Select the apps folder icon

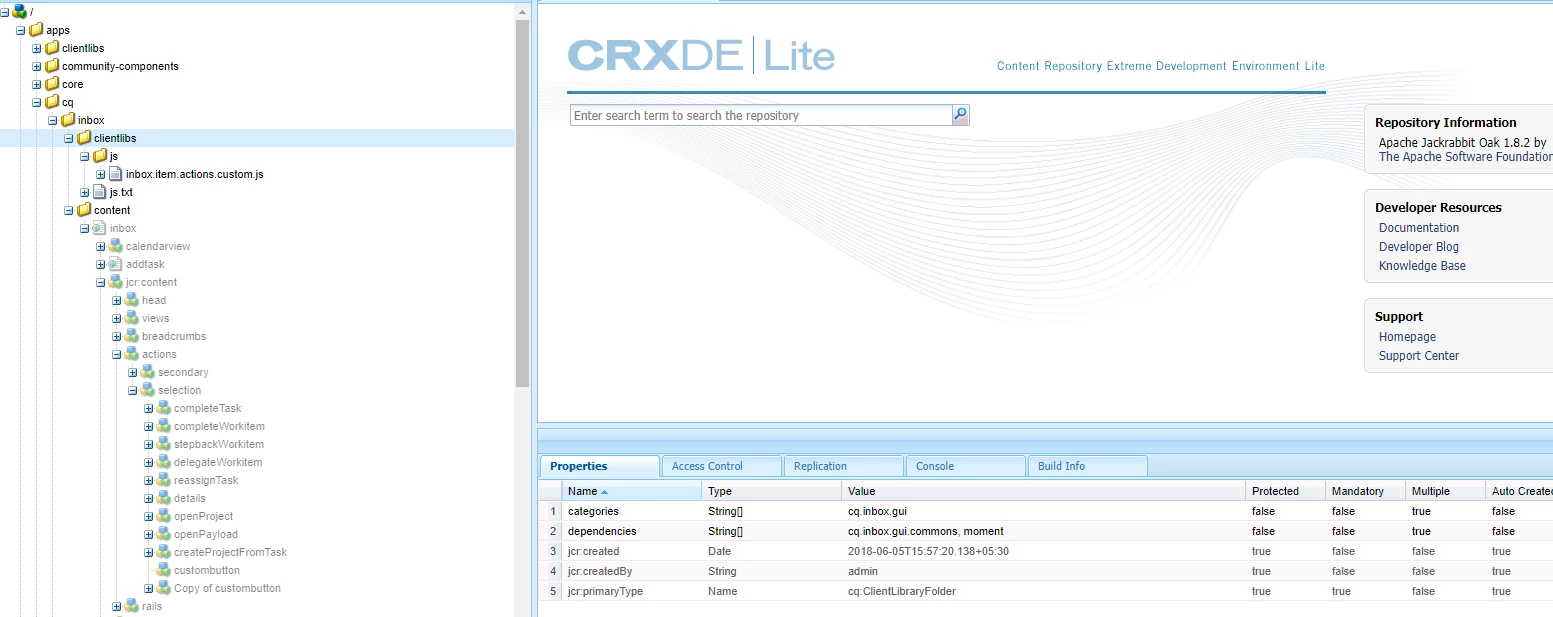36,30
